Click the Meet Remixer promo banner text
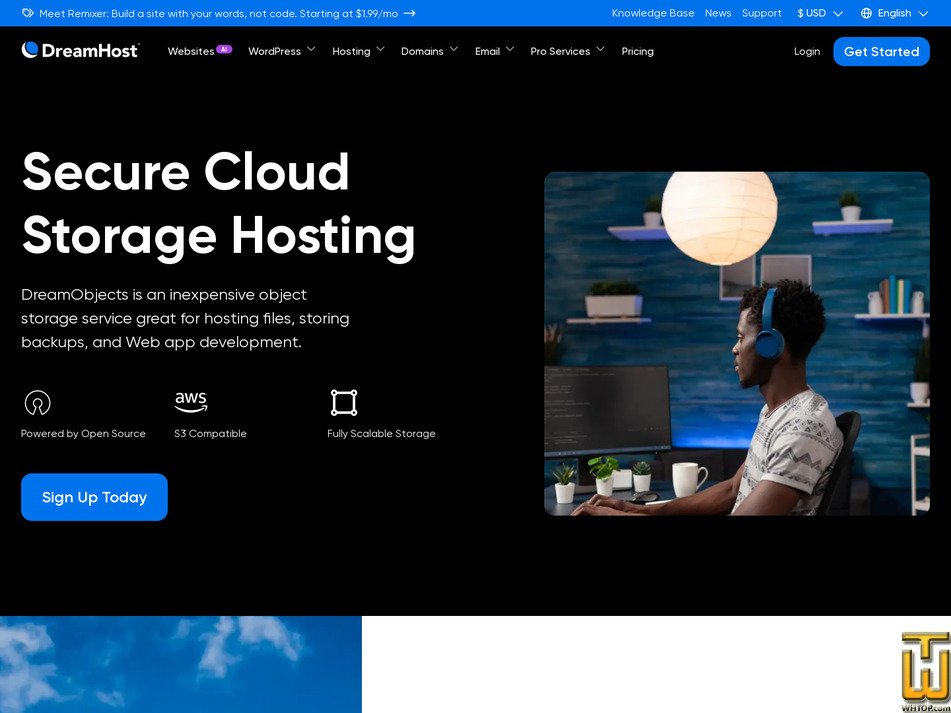The height and width of the screenshot is (713, 951). 218,13
